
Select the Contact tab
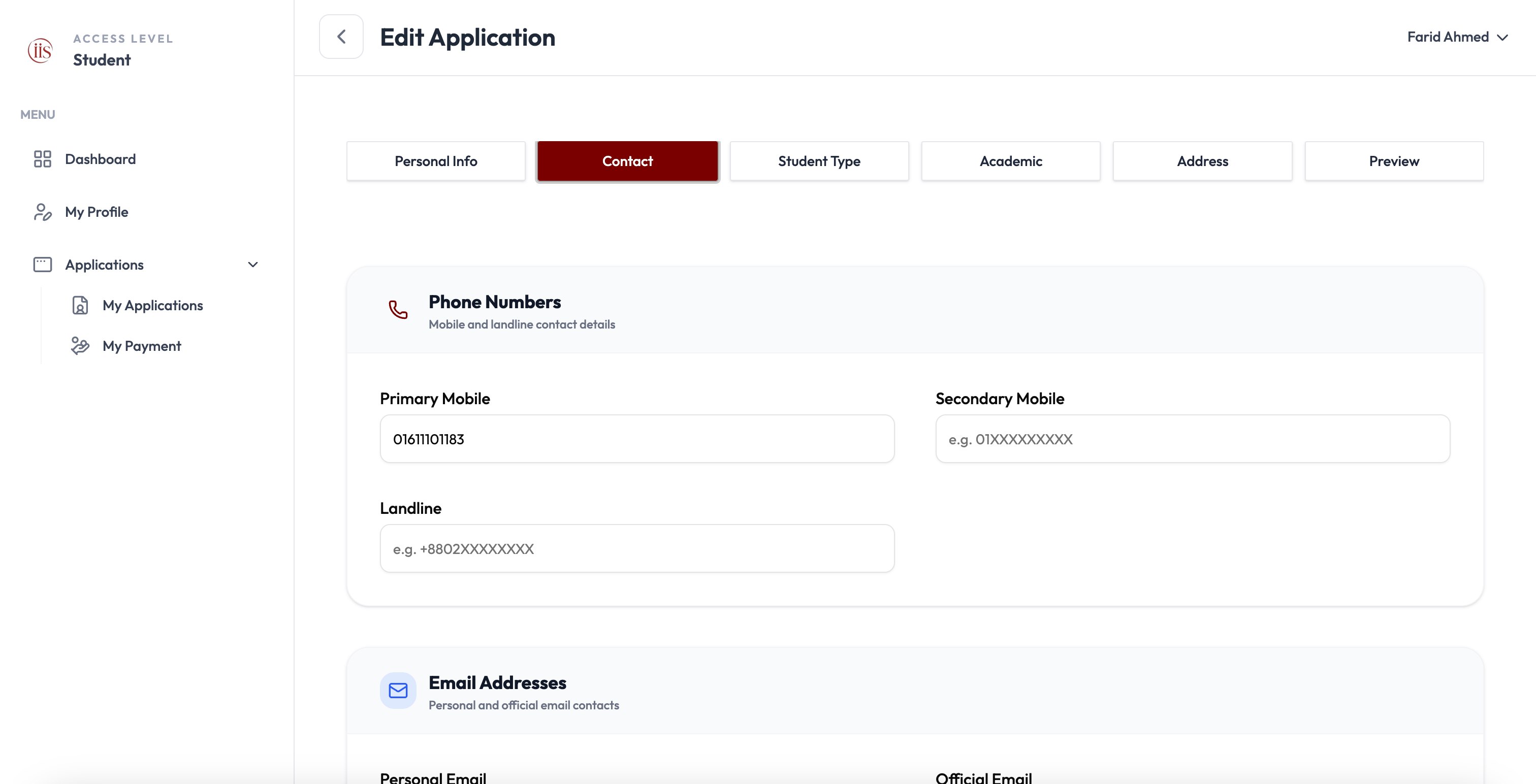point(627,161)
